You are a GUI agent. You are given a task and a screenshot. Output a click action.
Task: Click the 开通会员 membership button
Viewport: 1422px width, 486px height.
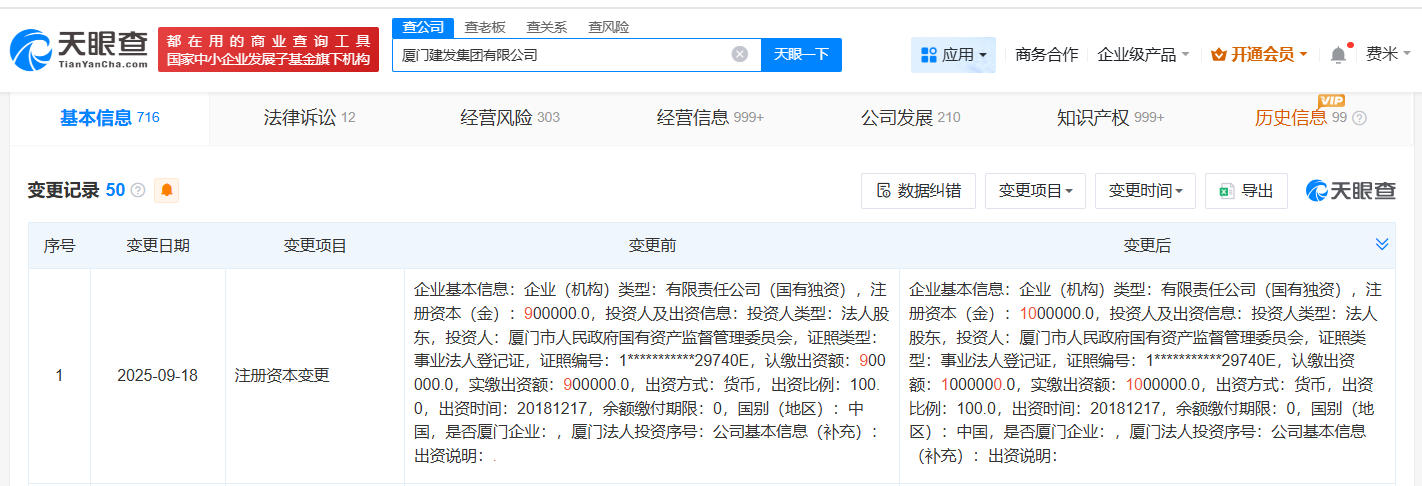[1259, 55]
